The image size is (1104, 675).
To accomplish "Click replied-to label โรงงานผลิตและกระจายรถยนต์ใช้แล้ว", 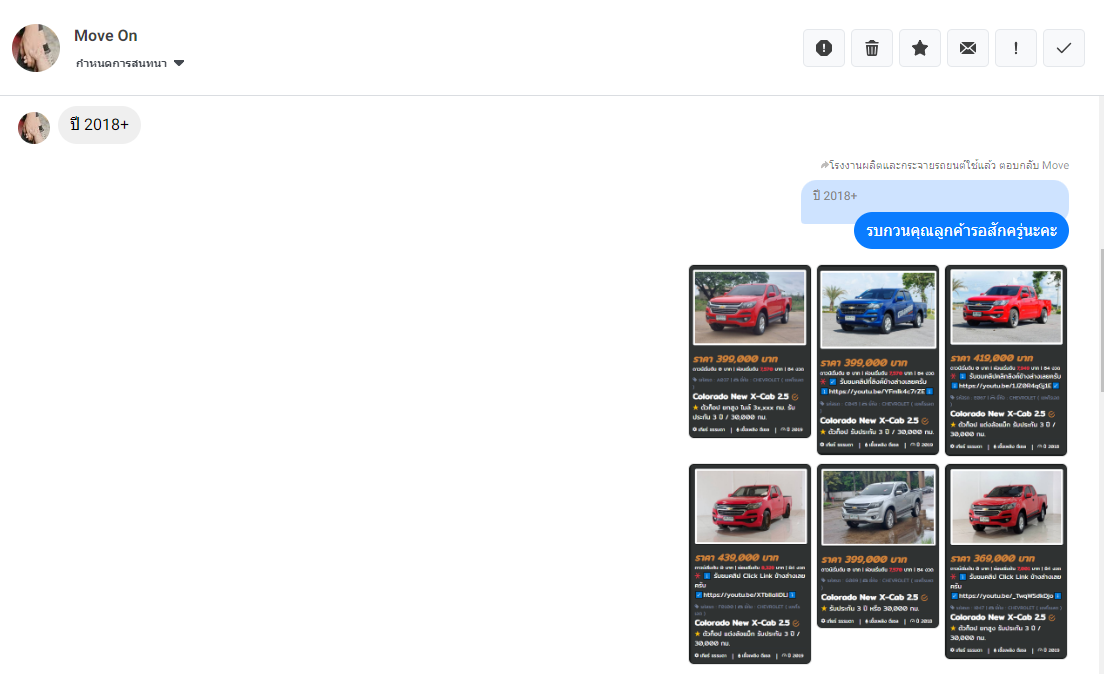I will point(944,165).
